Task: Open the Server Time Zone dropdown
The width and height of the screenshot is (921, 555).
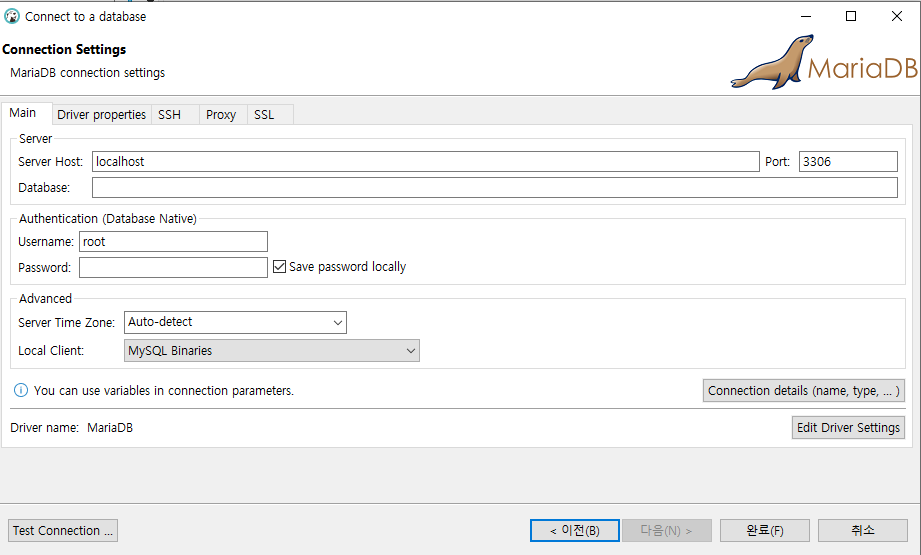Action: coord(235,322)
